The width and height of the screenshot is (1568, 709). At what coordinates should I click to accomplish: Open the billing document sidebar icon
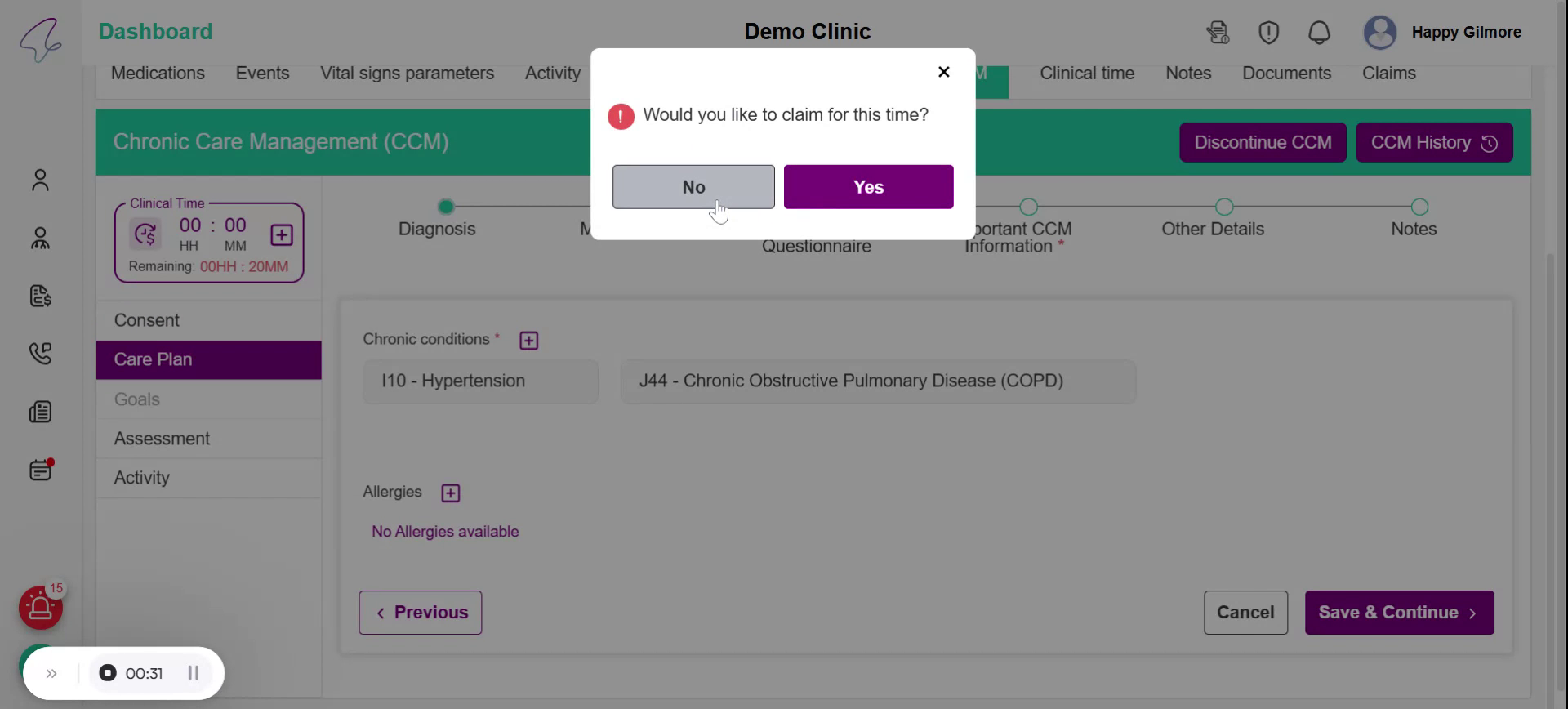point(40,296)
